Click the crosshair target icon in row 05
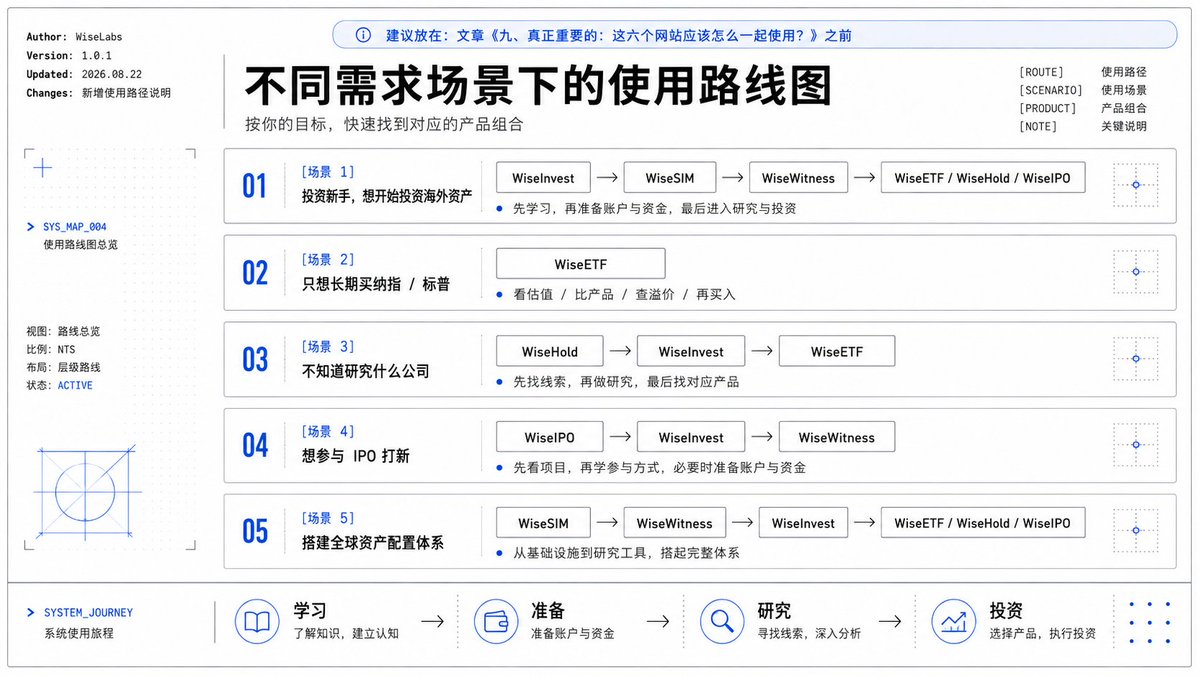Screen dimensions: 1199x675 click(1136, 531)
